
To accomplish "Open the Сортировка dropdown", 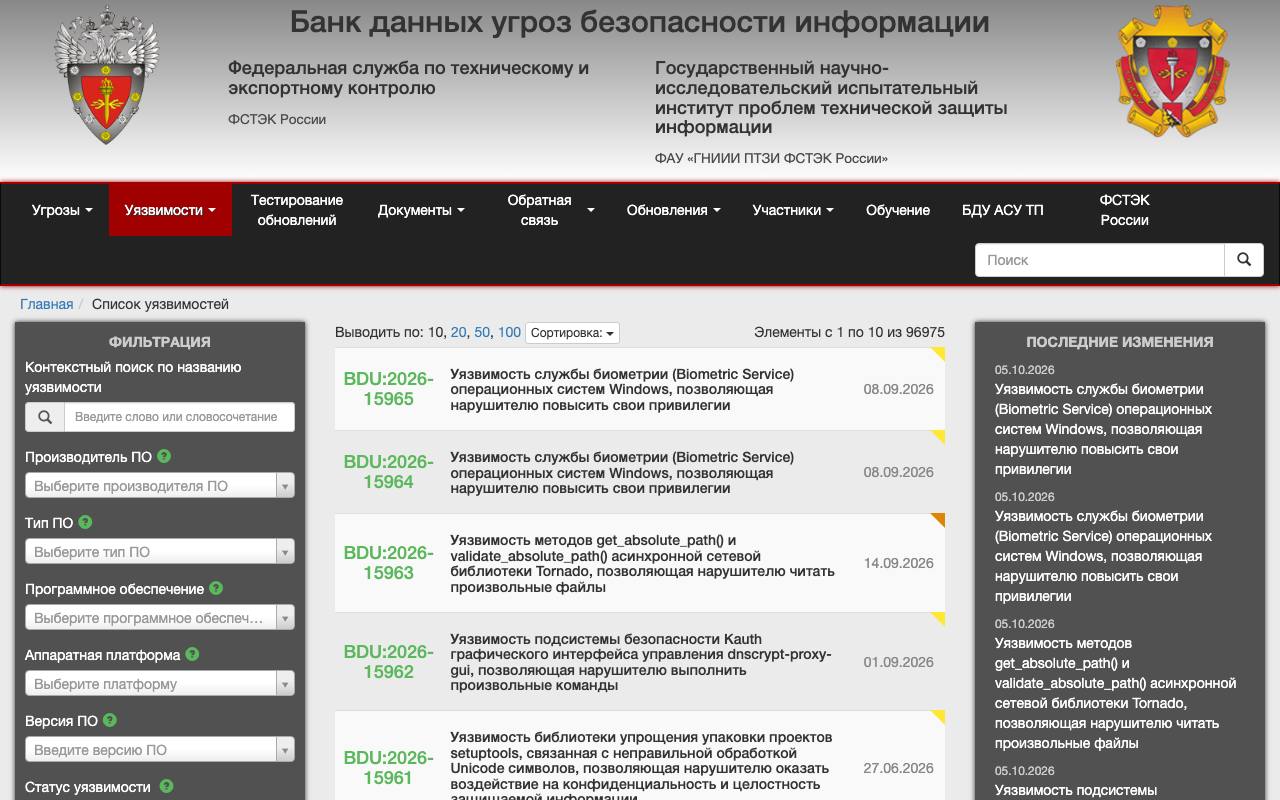I will click(572, 333).
